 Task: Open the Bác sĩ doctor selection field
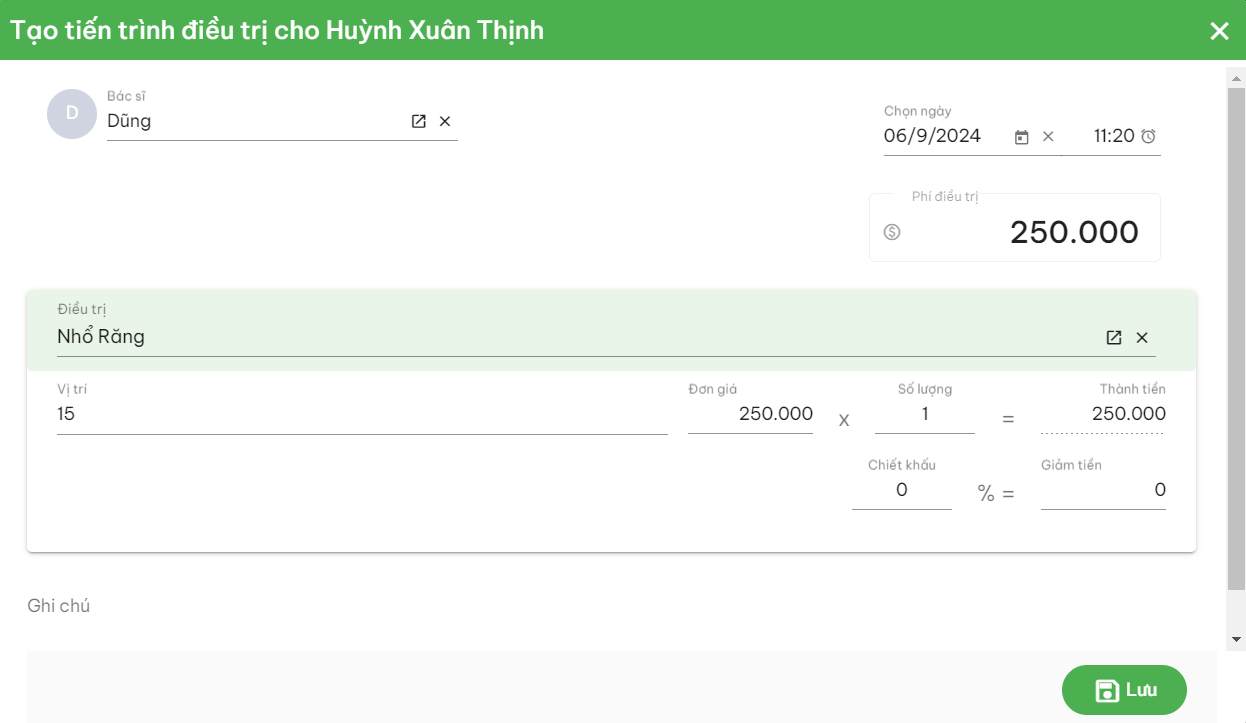250,122
